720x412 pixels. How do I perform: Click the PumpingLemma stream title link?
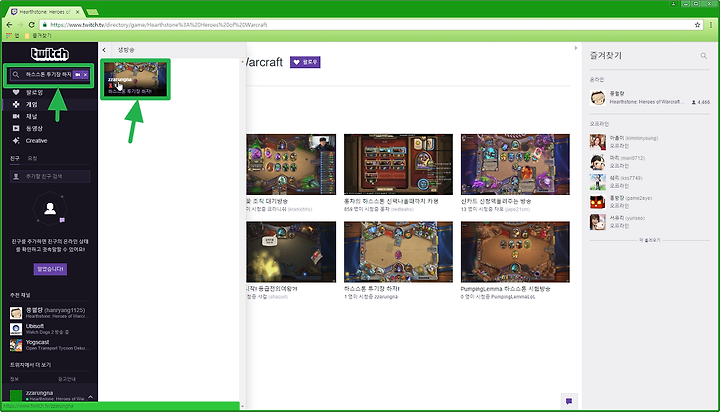pos(506,288)
